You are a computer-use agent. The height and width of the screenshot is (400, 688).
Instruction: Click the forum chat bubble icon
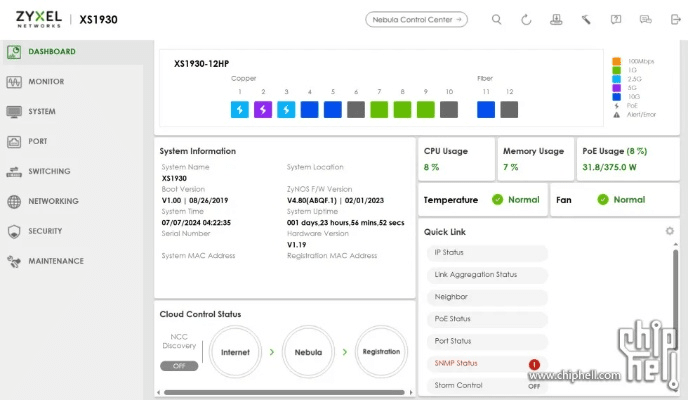pyautogui.click(x=646, y=19)
